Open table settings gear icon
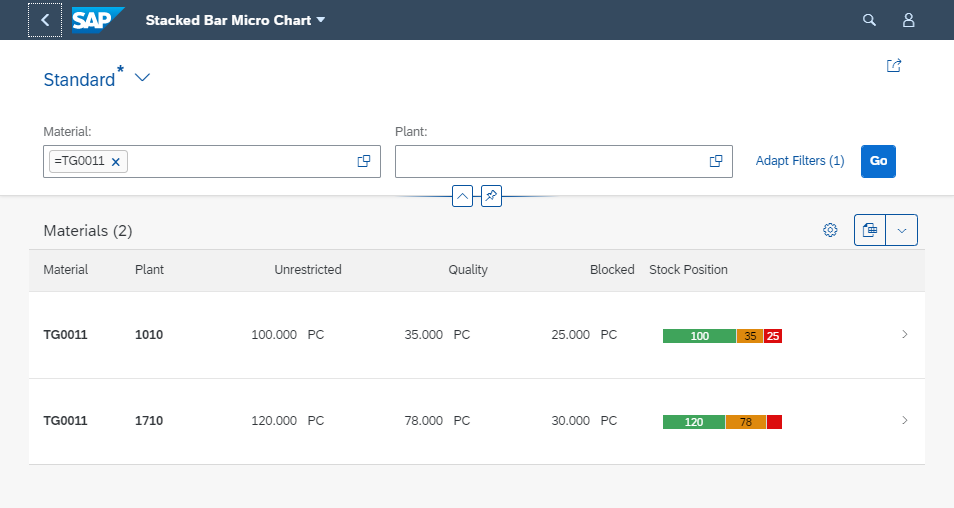 [x=830, y=230]
